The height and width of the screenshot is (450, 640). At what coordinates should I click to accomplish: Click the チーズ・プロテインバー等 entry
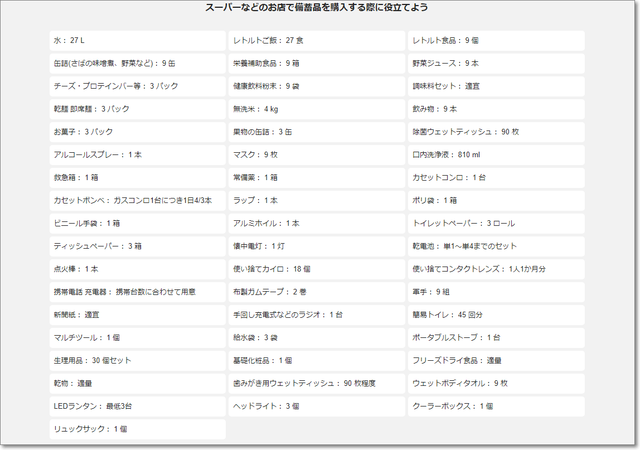point(137,86)
